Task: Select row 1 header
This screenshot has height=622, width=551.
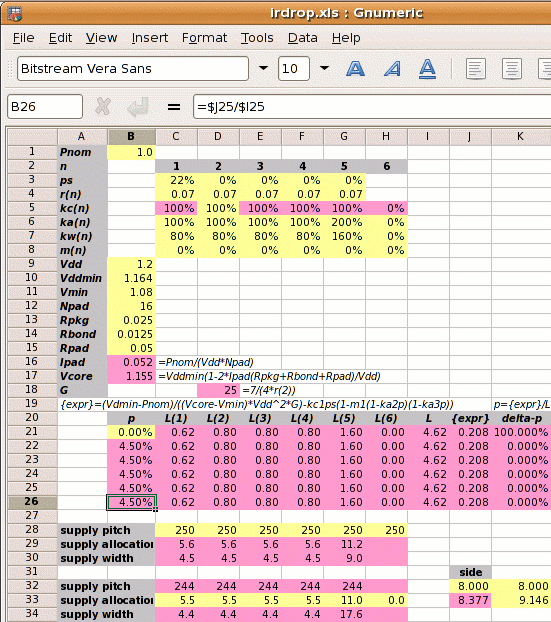Action: point(33,152)
